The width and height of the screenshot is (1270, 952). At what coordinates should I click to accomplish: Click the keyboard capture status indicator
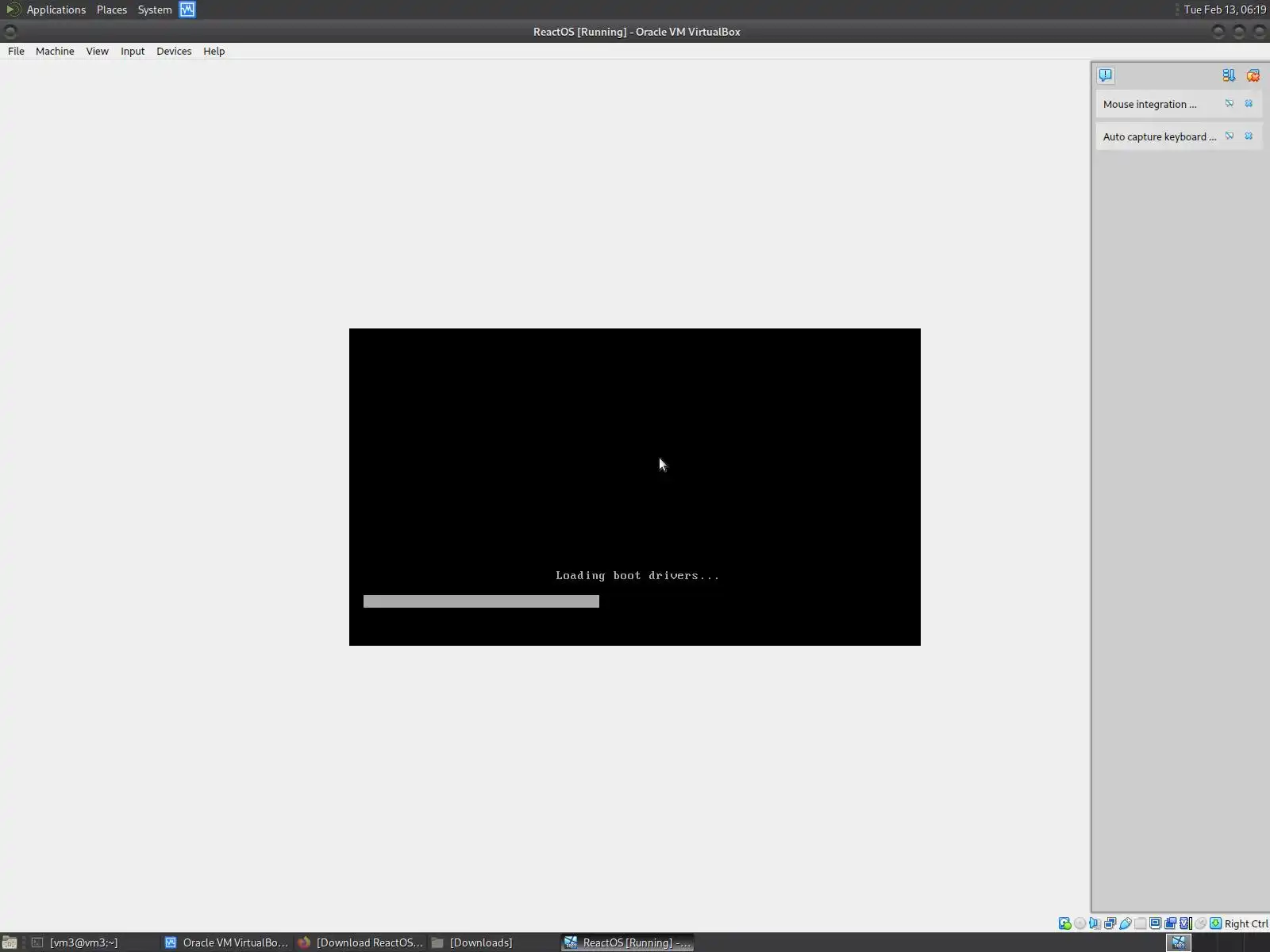(1216, 923)
